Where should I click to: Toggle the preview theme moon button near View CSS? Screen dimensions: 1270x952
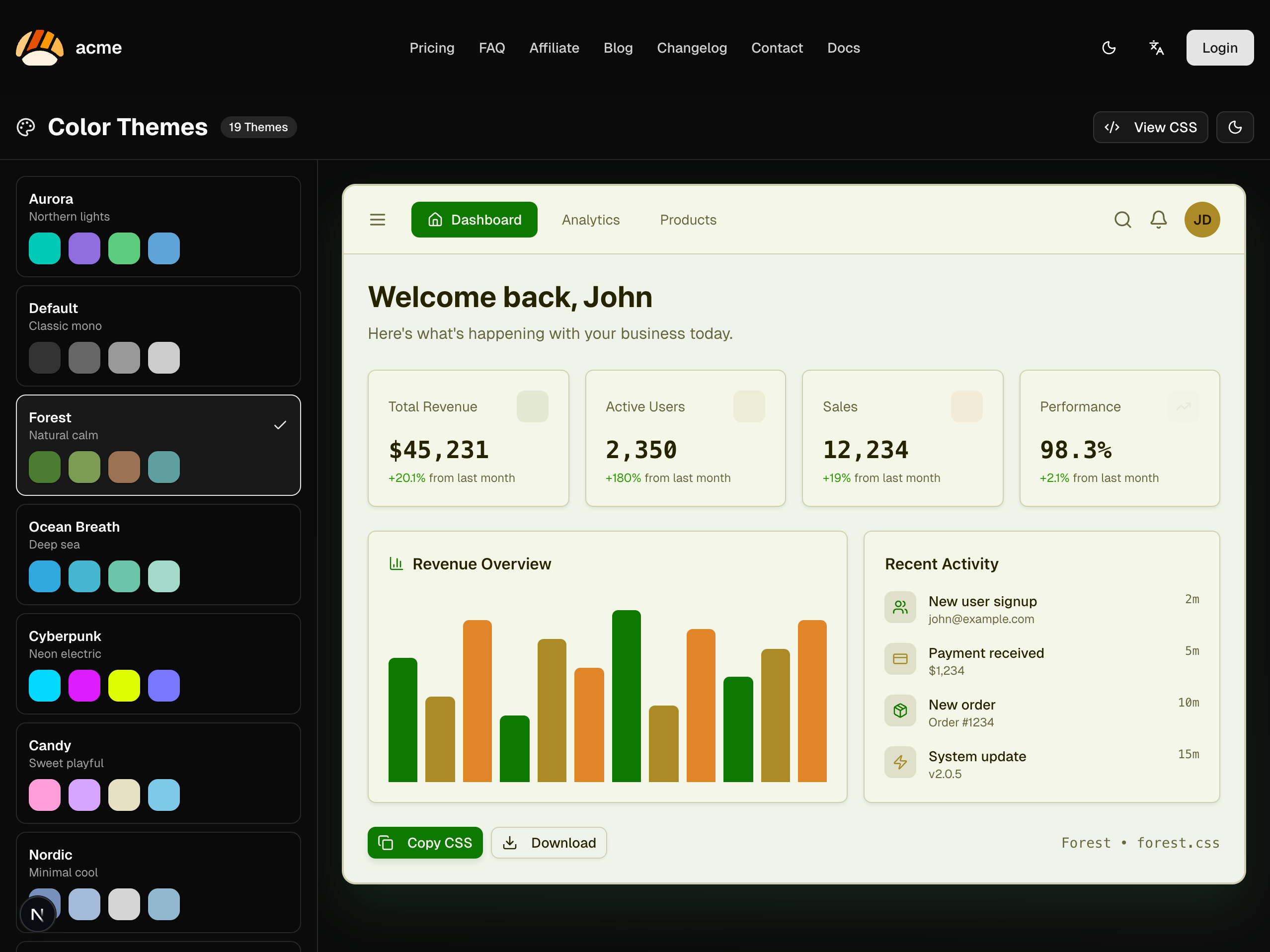pos(1235,127)
